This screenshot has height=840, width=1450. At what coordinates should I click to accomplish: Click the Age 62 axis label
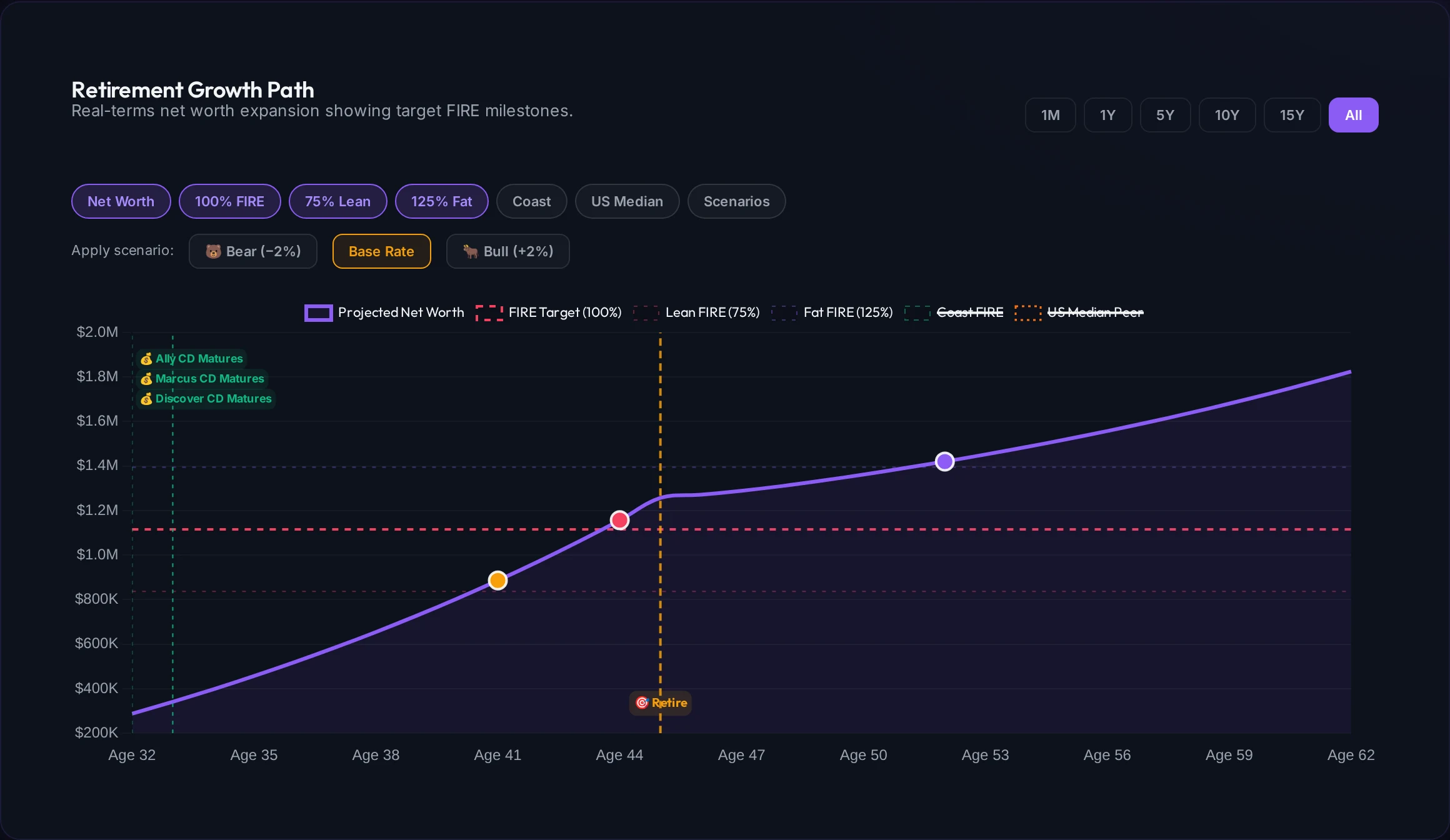point(1351,755)
